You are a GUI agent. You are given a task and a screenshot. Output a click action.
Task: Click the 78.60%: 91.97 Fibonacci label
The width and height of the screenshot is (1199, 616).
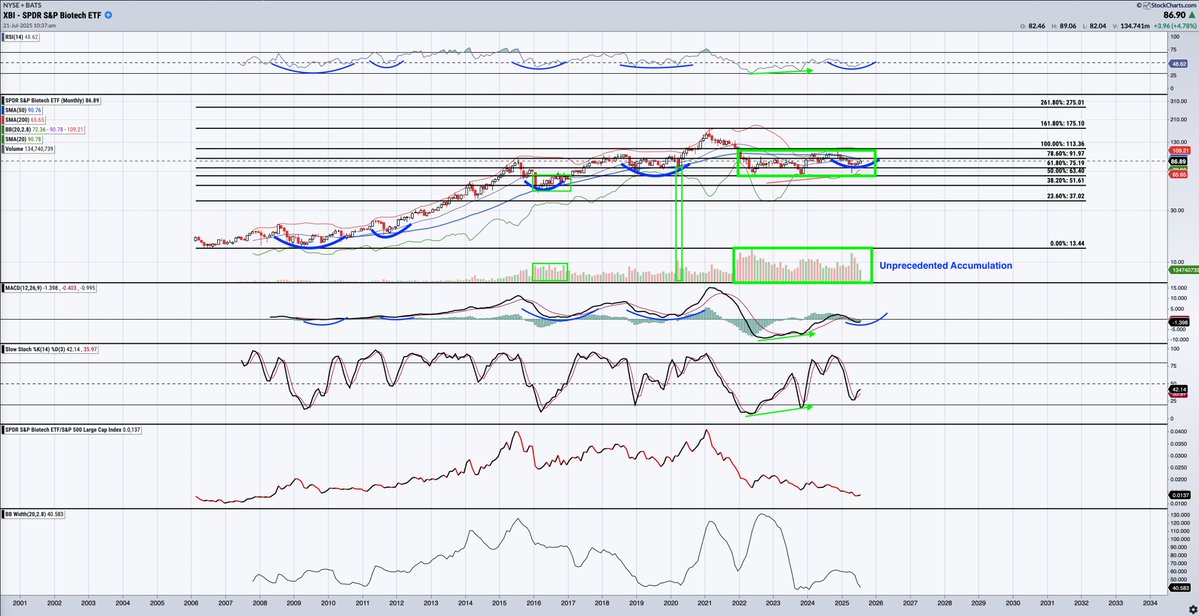(x=1065, y=154)
